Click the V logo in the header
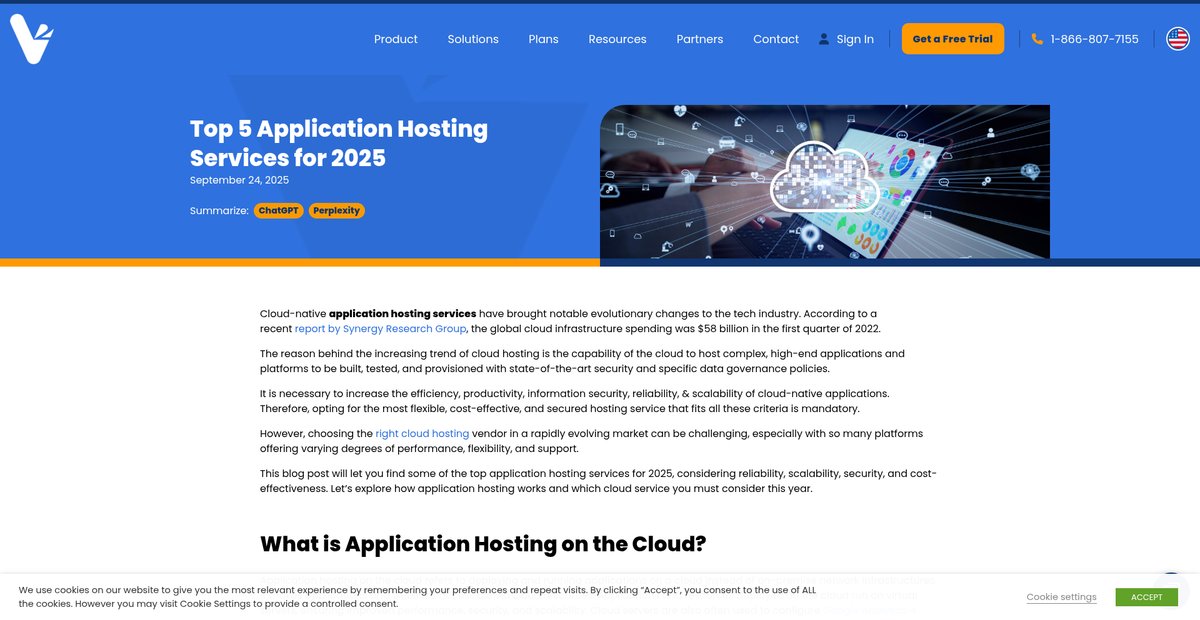Viewport: 1200px width, 620px height. click(31, 39)
